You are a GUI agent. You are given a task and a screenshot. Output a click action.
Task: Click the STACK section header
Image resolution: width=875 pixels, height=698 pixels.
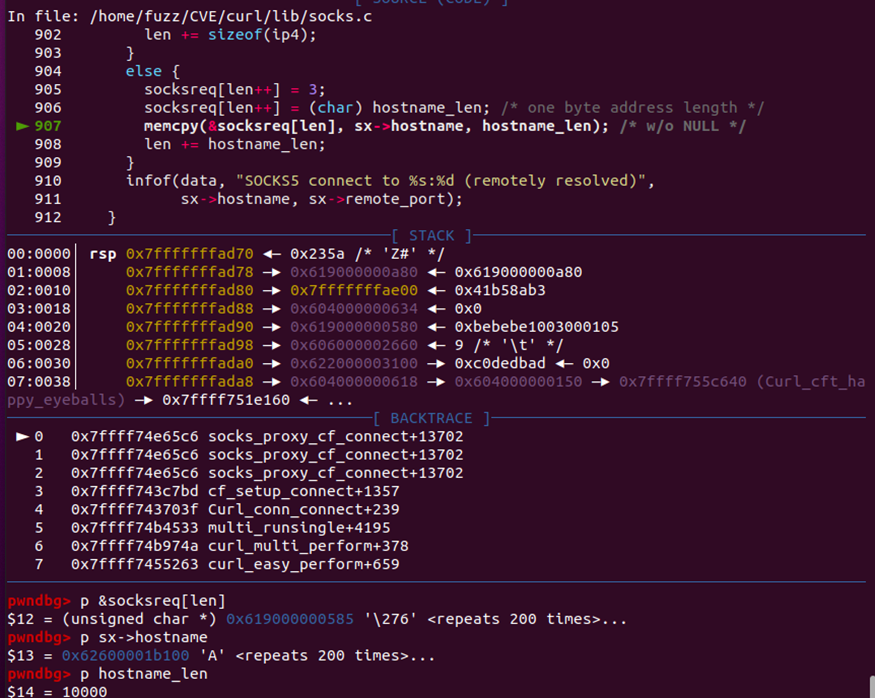tap(432, 236)
